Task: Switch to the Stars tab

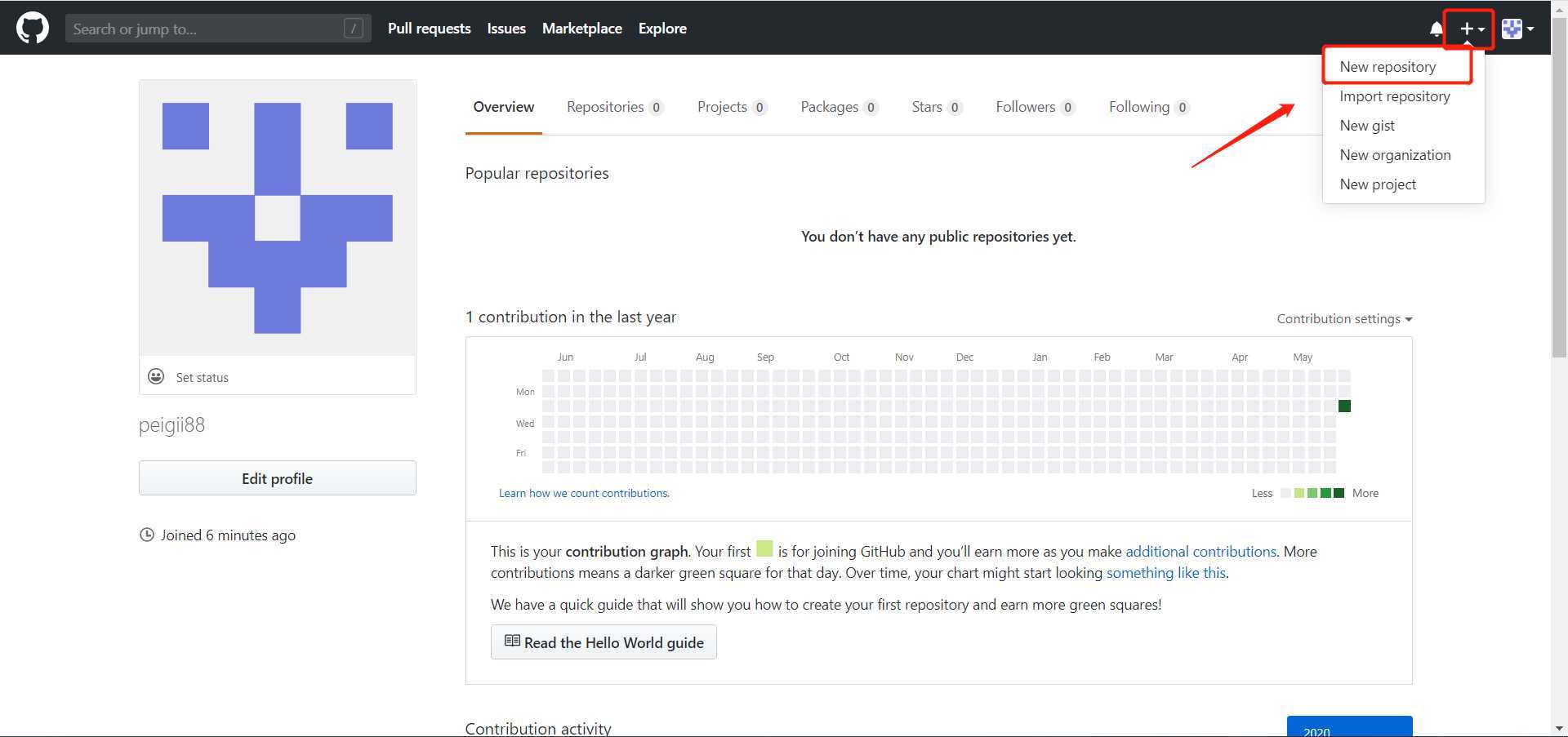Action: coord(937,107)
